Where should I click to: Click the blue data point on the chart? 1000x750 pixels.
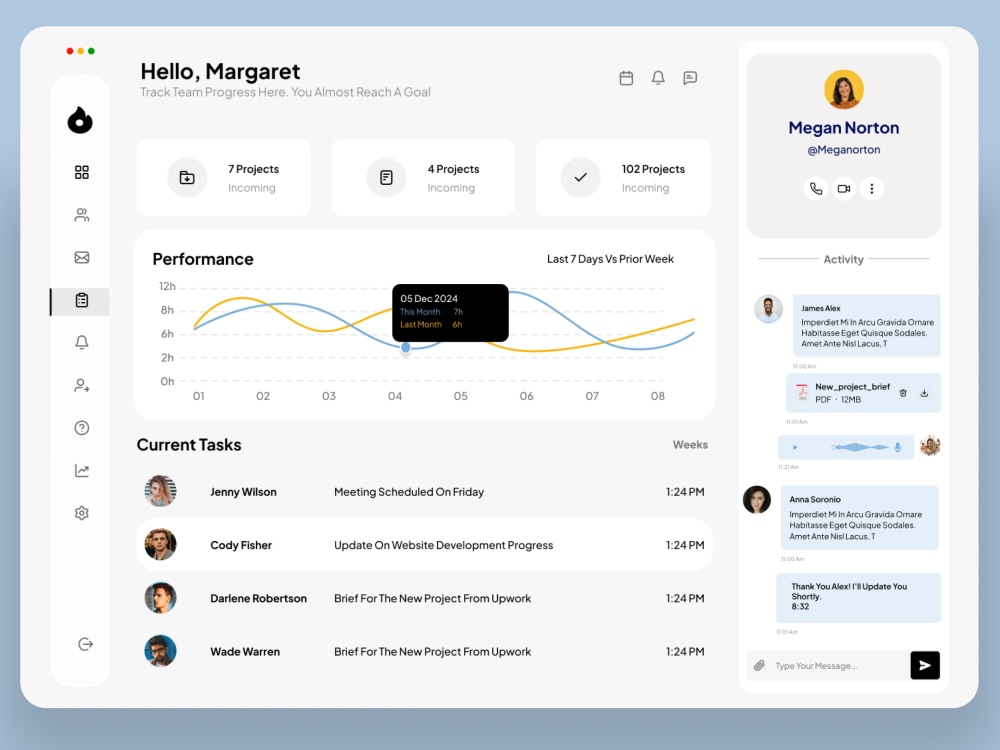click(x=406, y=348)
